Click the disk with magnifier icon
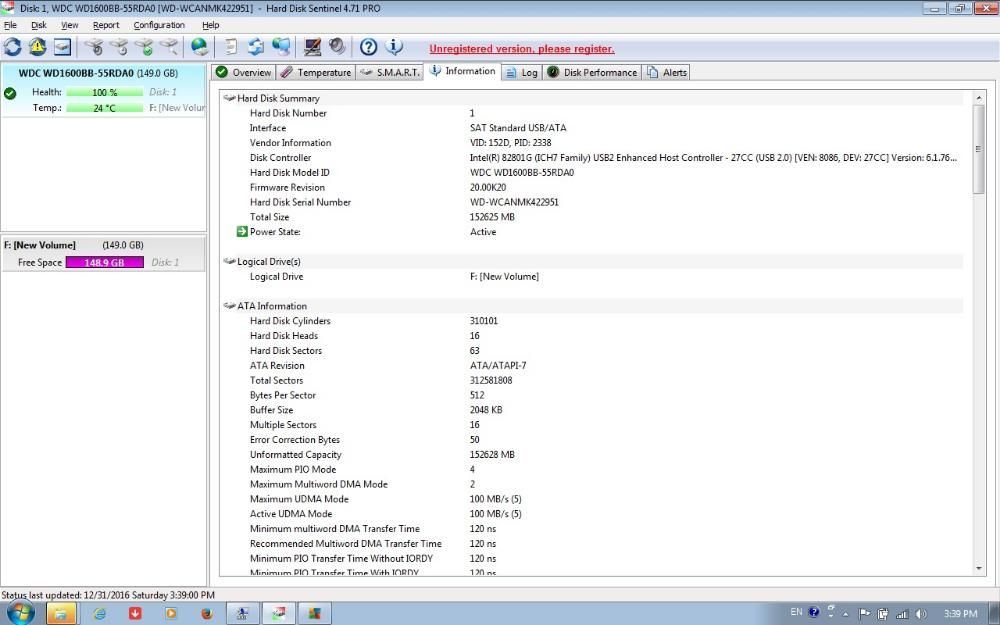1000x625 pixels. (x=169, y=47)
